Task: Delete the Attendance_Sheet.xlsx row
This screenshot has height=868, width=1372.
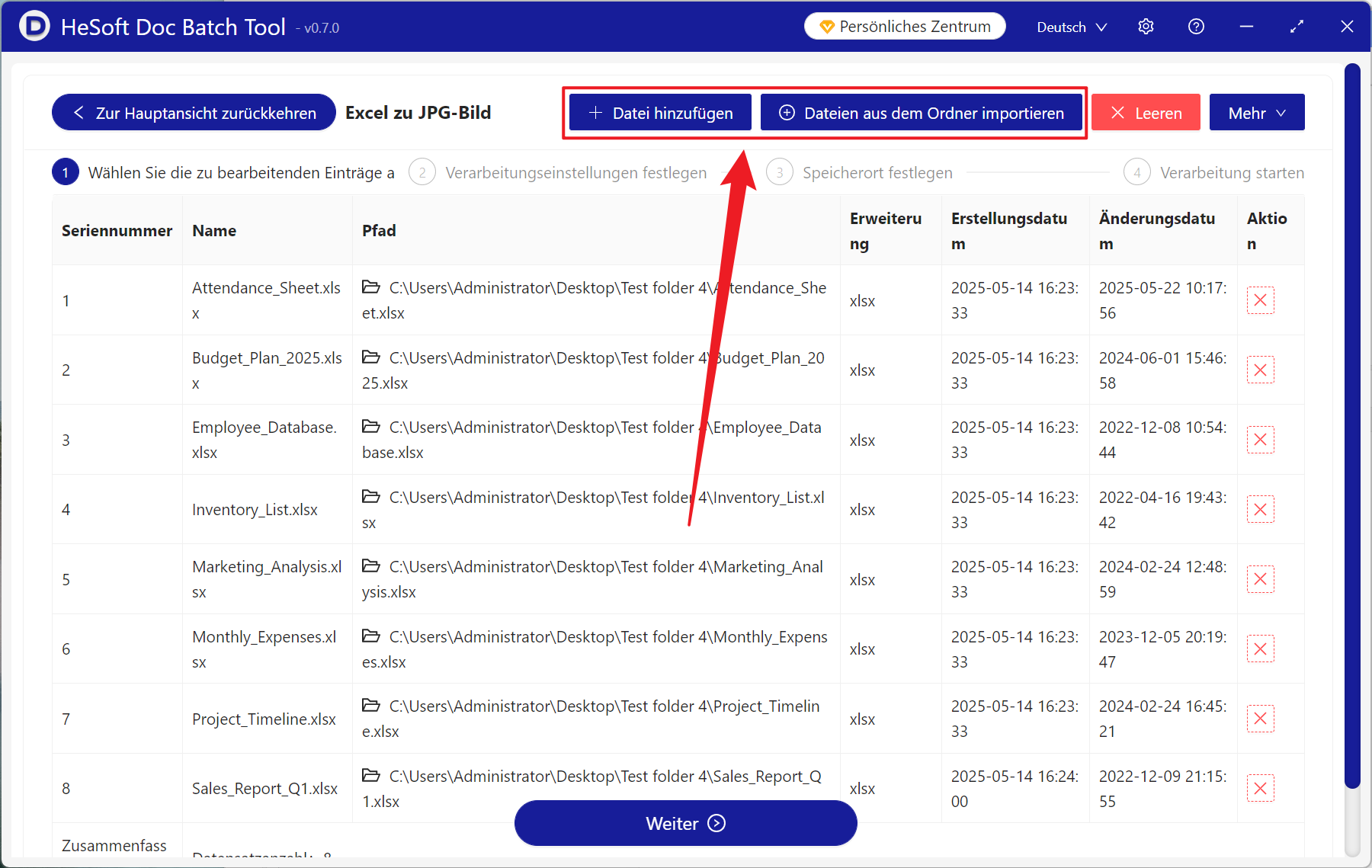Action: pyautogui.click(x=1260, y=300)
